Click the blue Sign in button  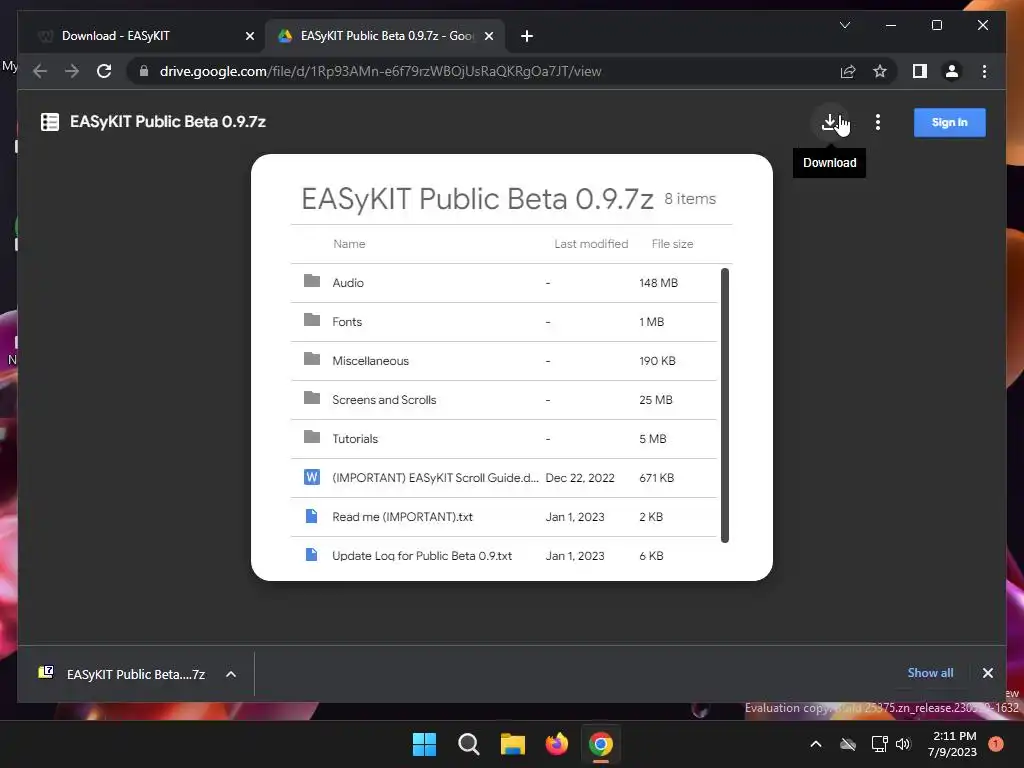950,122
